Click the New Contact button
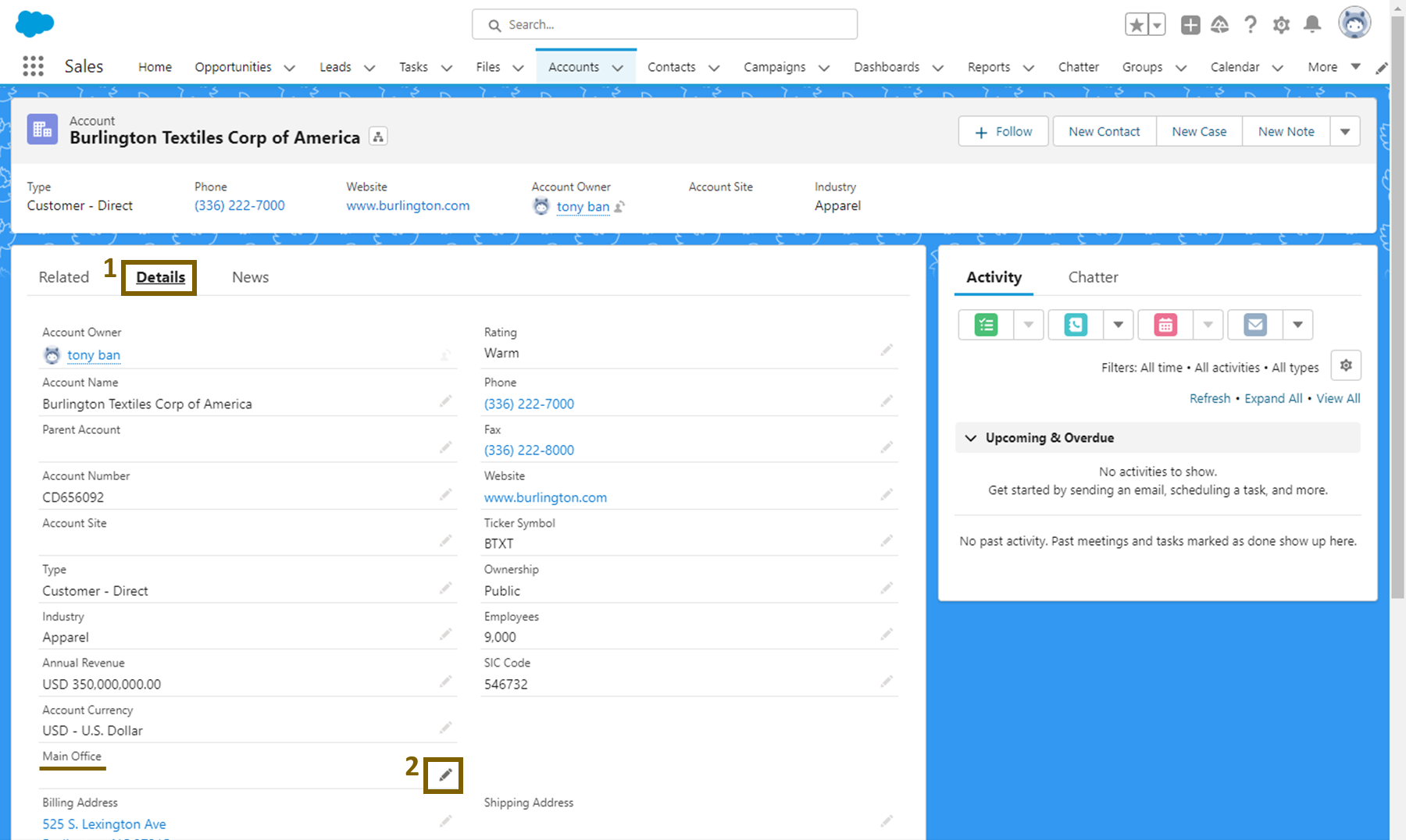 pos(1104,131)
